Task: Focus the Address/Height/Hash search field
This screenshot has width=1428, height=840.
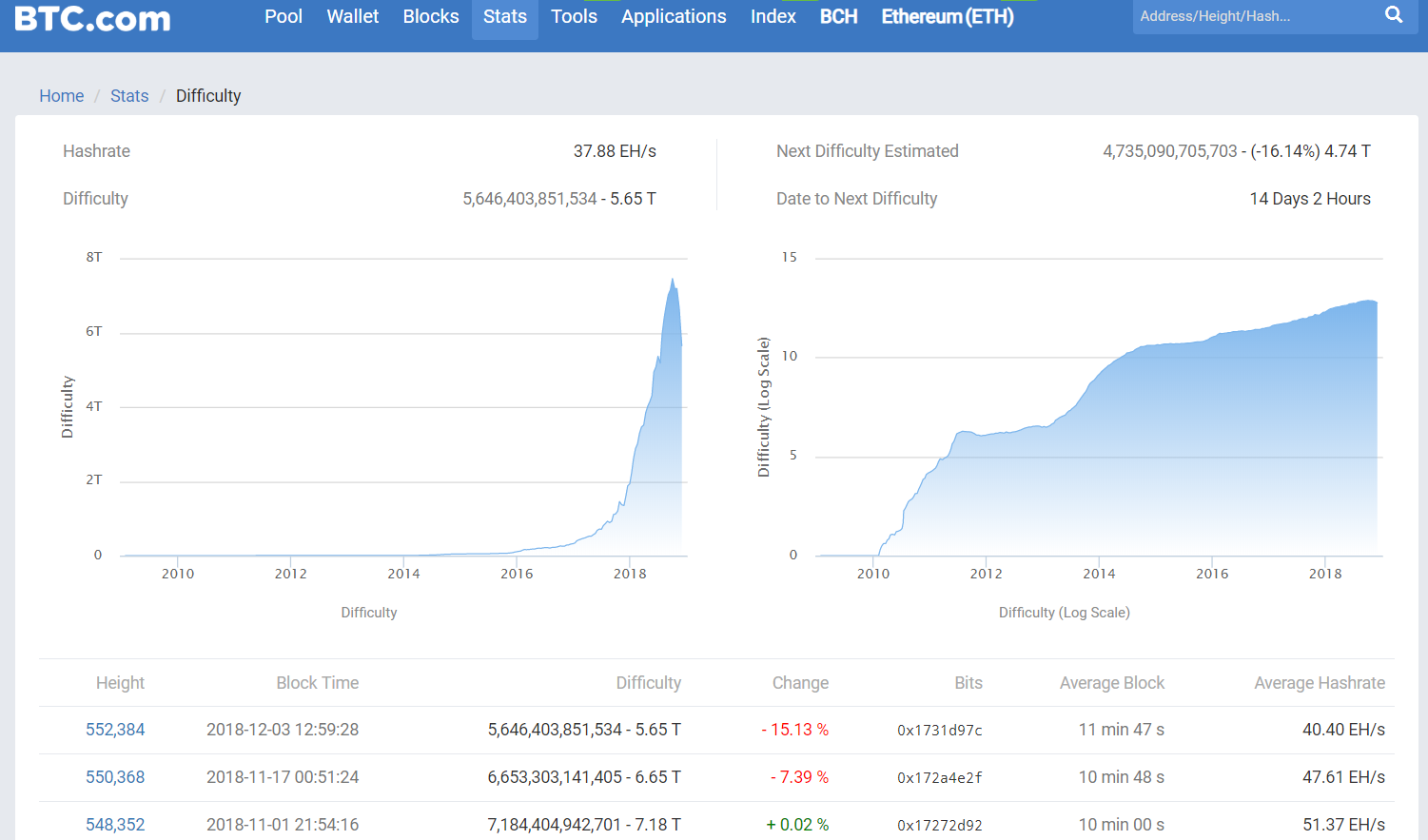Action: click(1251, 16)
